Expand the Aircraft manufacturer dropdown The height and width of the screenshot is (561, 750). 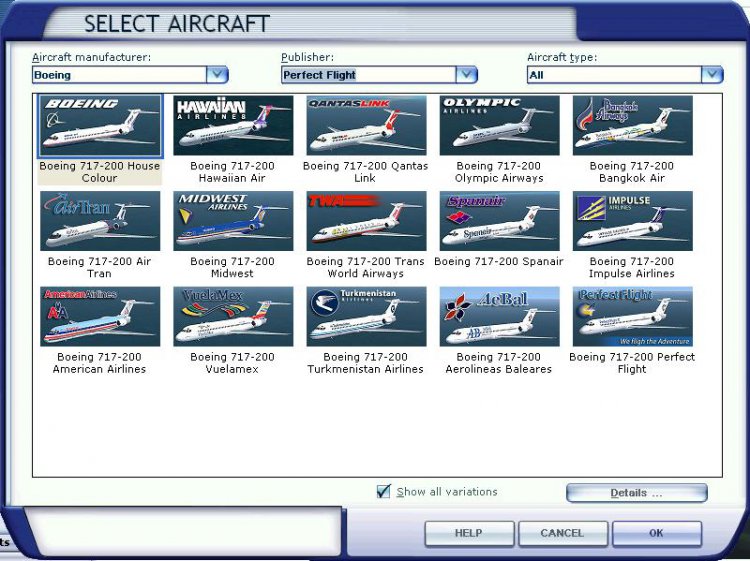coord(217,75)
